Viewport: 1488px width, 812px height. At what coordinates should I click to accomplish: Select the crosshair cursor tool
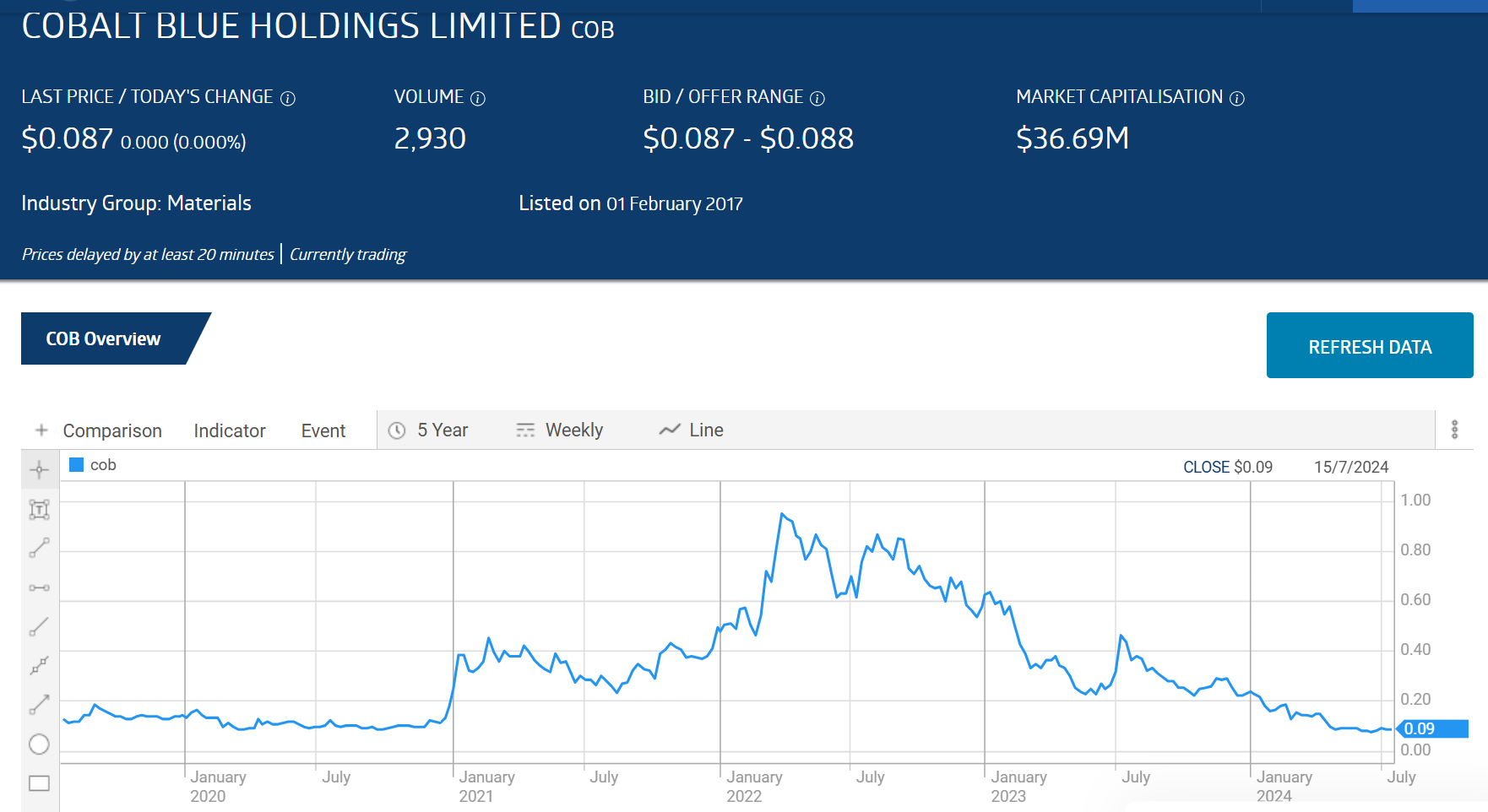pos(40,470)
